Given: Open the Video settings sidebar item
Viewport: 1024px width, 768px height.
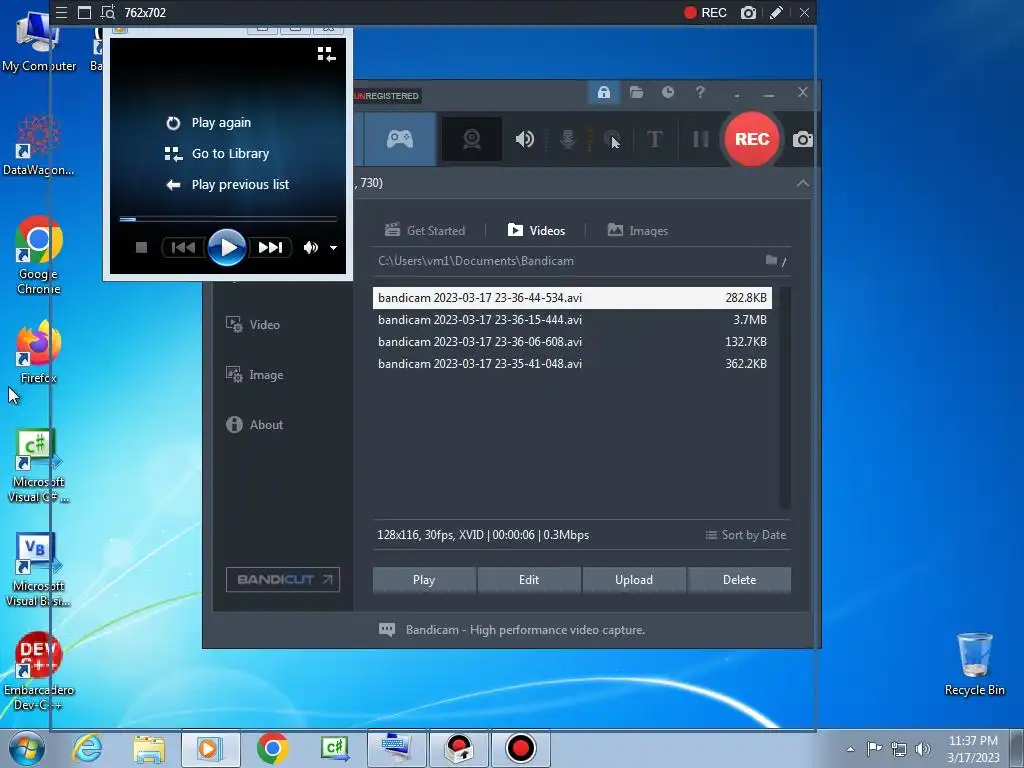Looking at the screenshot, I should click(253, 325).
